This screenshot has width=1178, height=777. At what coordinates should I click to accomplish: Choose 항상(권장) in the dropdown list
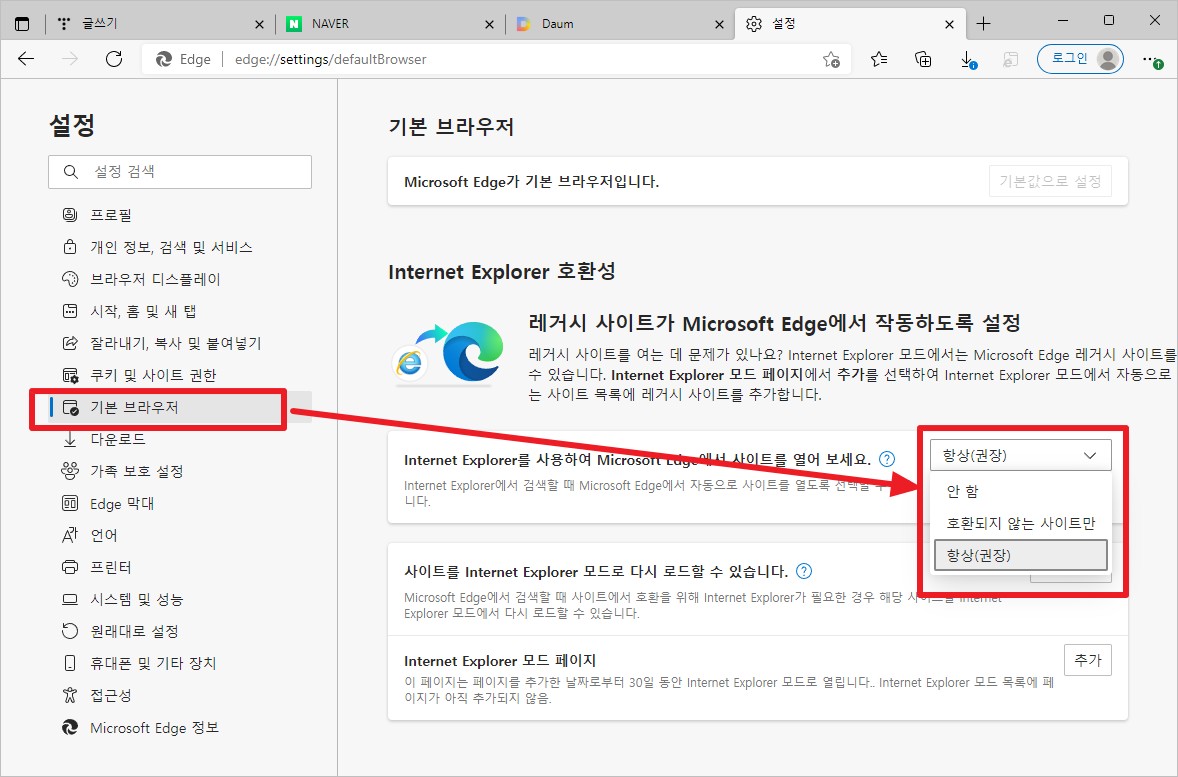tap(1020, 555)
